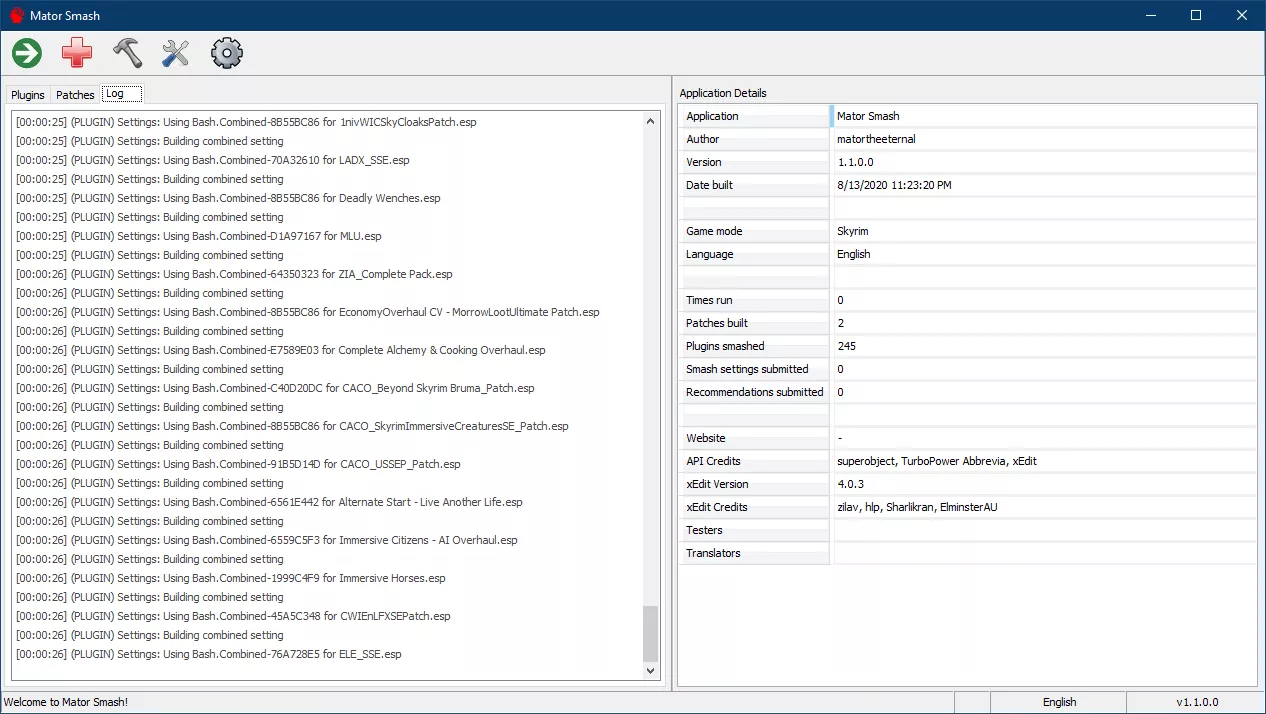Select log line for Alternate Start - Live Another Life.esp
This screenshot has height=714, width=1266.
[269, 502]
